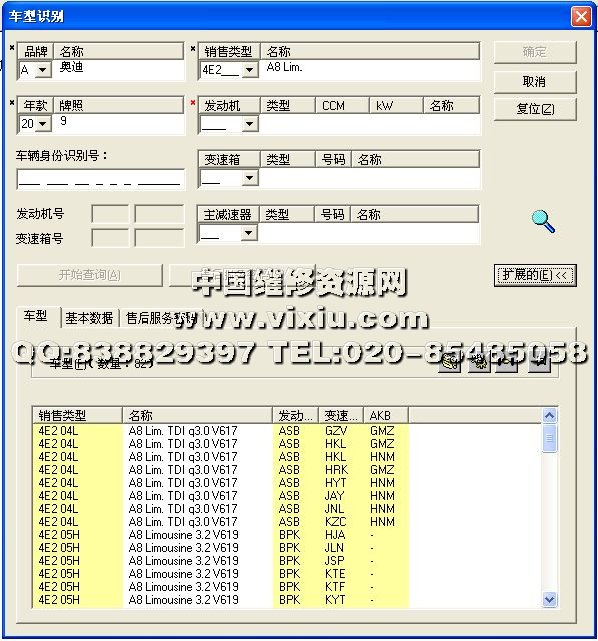Screen dimensions: 598x641
Task: Sort list by 销售类型 column header
Action: (77, 415)
